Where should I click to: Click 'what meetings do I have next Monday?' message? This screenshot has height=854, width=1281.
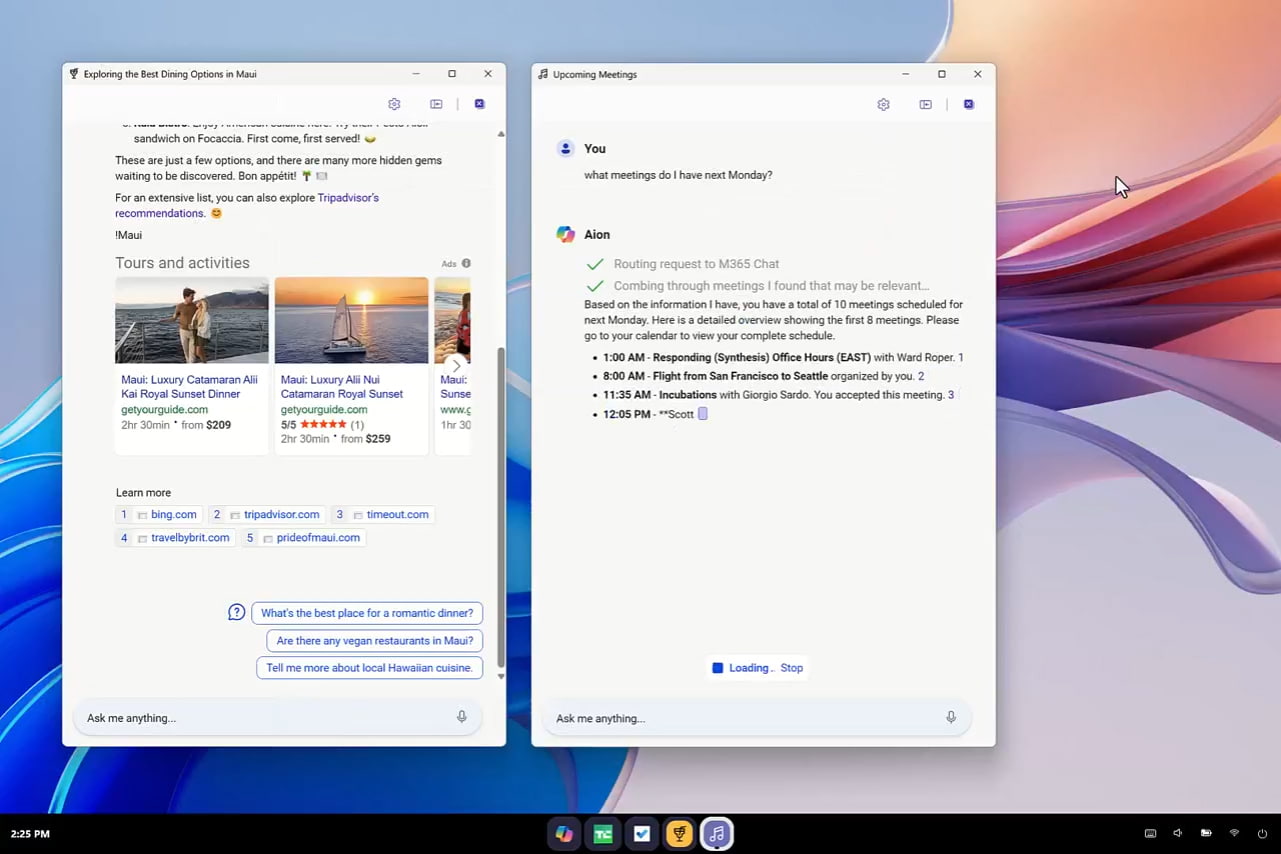click(678, 175)
